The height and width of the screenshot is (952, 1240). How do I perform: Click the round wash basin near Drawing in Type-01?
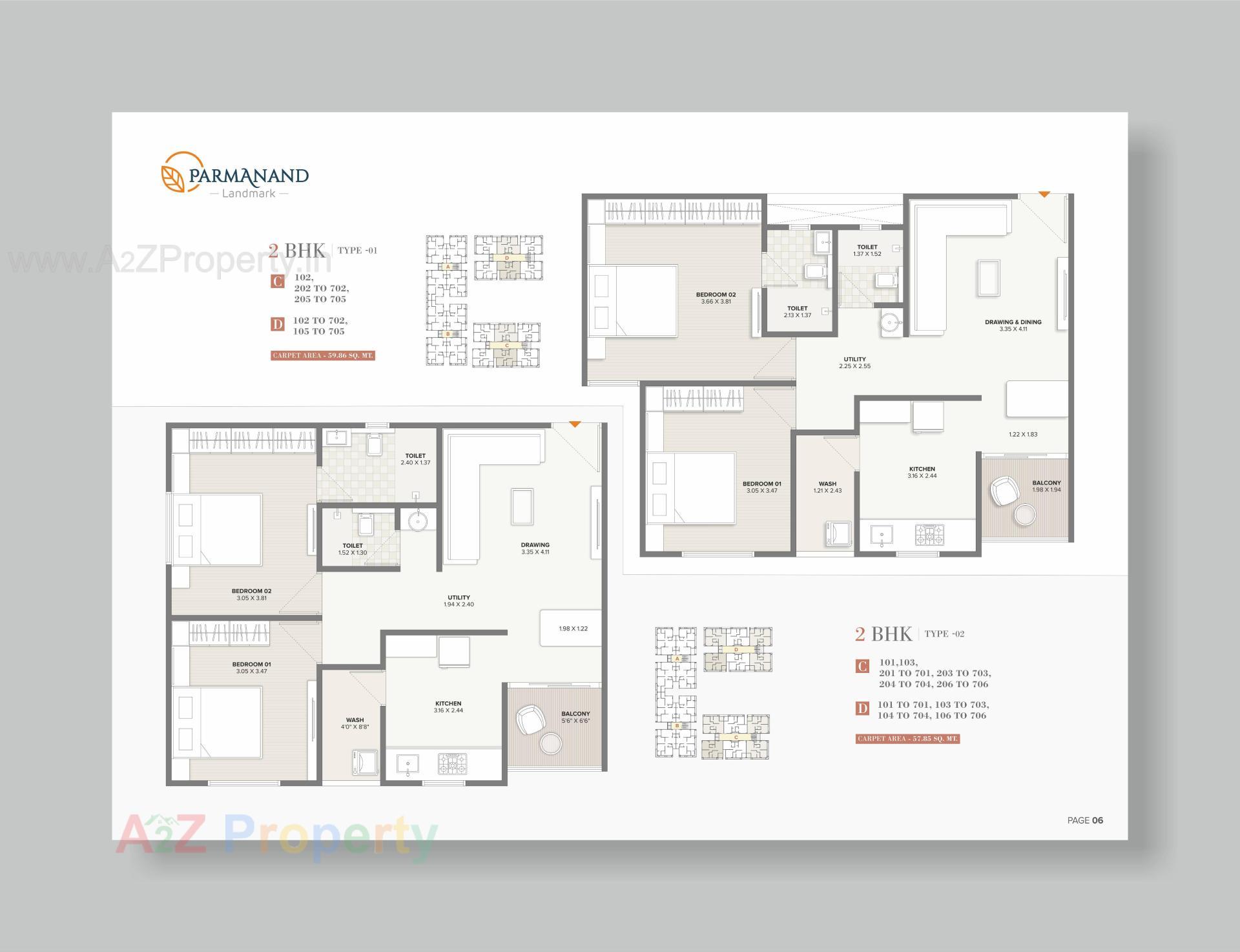coord(418,521)
